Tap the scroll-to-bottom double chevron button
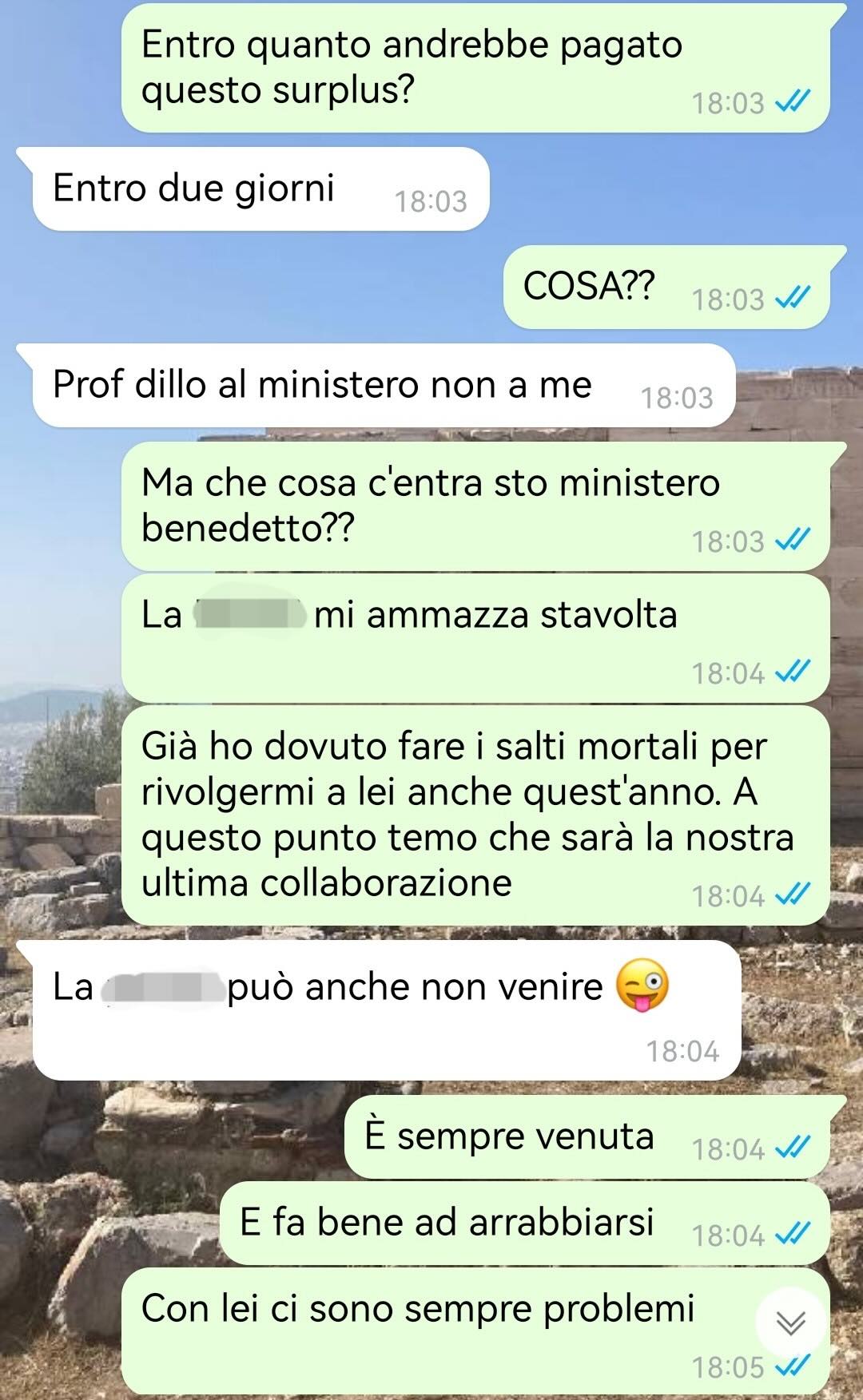Screen dimensions: 863x1400 point(790,1323)
